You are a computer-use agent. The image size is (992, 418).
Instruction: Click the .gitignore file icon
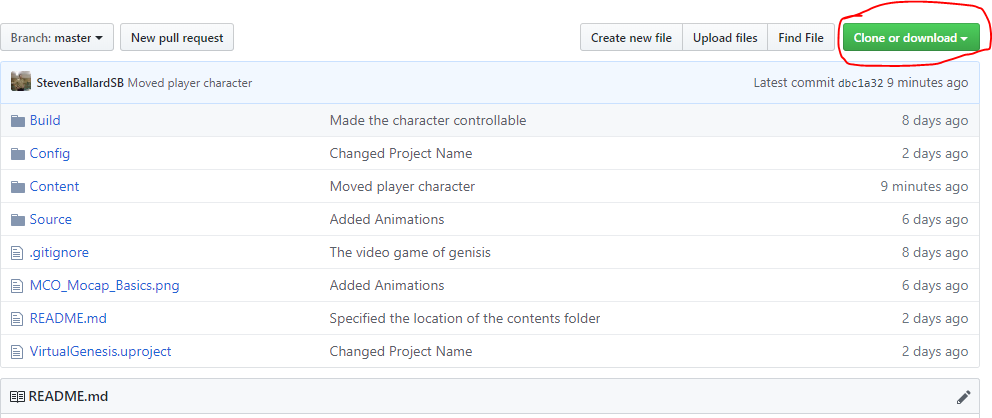(16, 253)
